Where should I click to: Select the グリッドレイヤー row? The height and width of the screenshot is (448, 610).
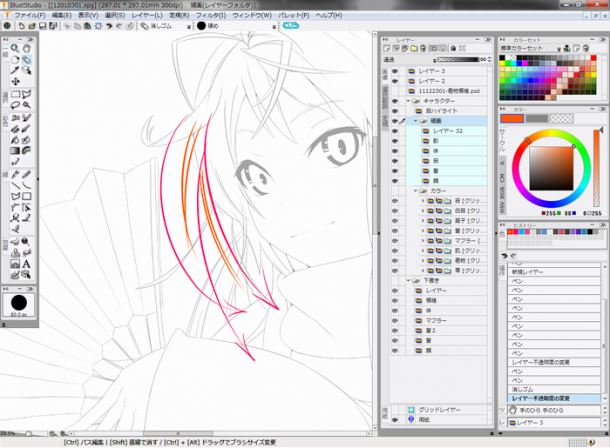click(x=447, y=410)
